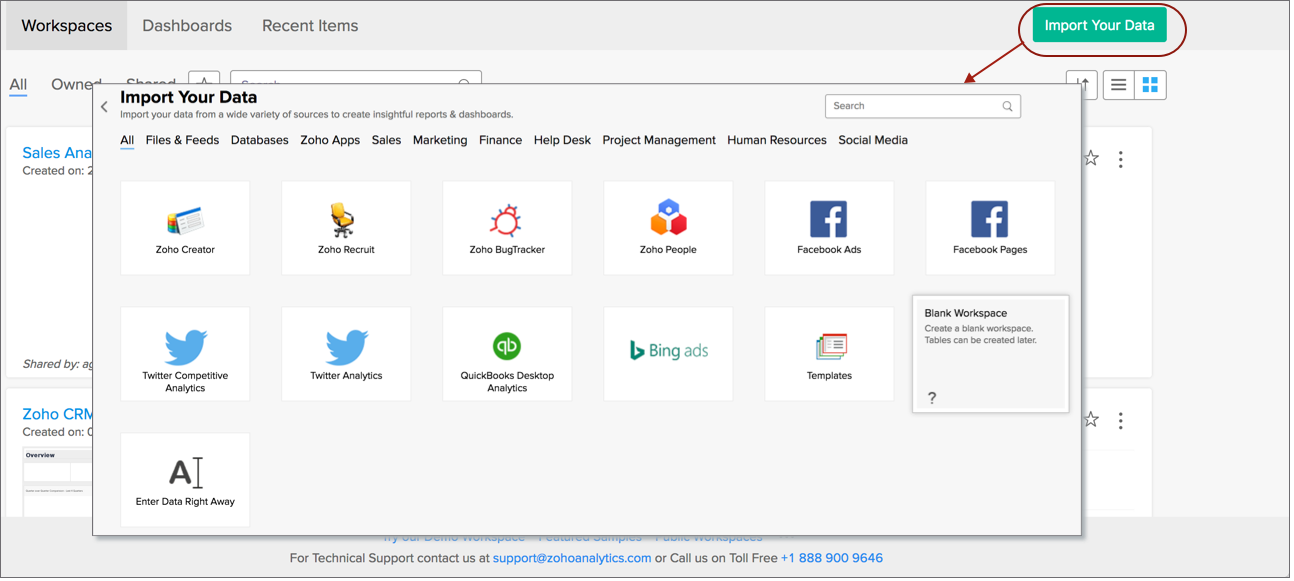Choose the Zoho BugTracker import option
The height and width of the screenshot is (581, 1294).
pyautogui.click(x=507, y=228)
